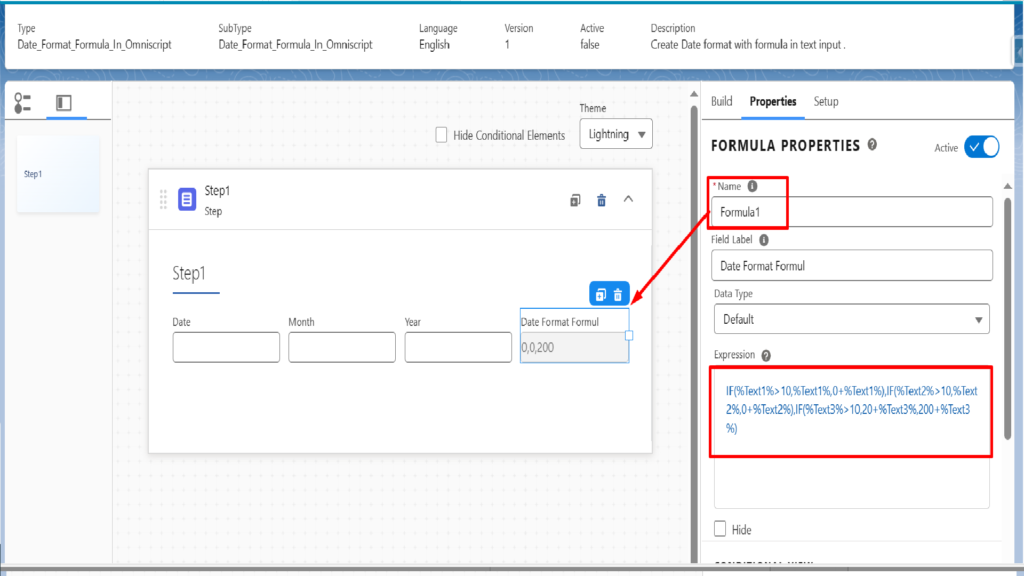Click the Step1 heading in canvas
Viewport: 1024px width, 576px height.
coord(189,273)
